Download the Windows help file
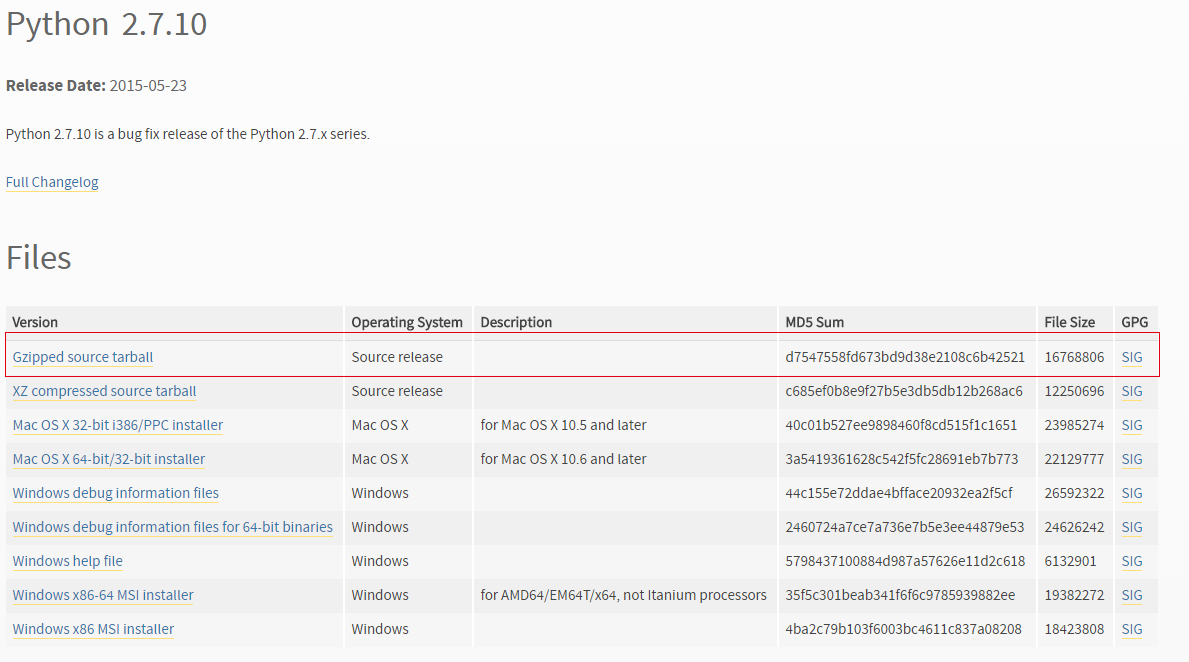 pyautogui.click(x=67, y=561)
